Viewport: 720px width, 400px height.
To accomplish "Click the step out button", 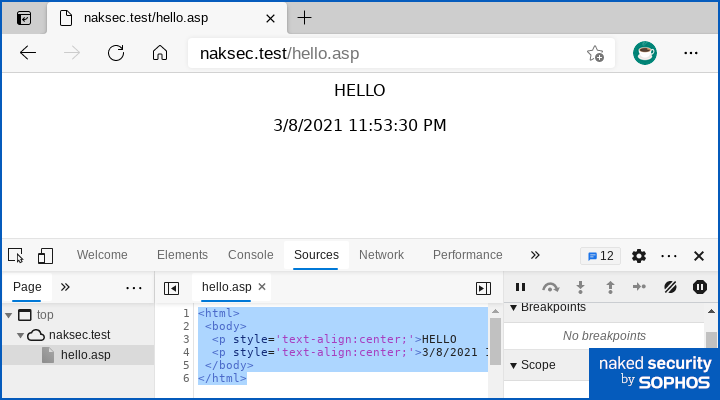I will (x=609, y=287).
